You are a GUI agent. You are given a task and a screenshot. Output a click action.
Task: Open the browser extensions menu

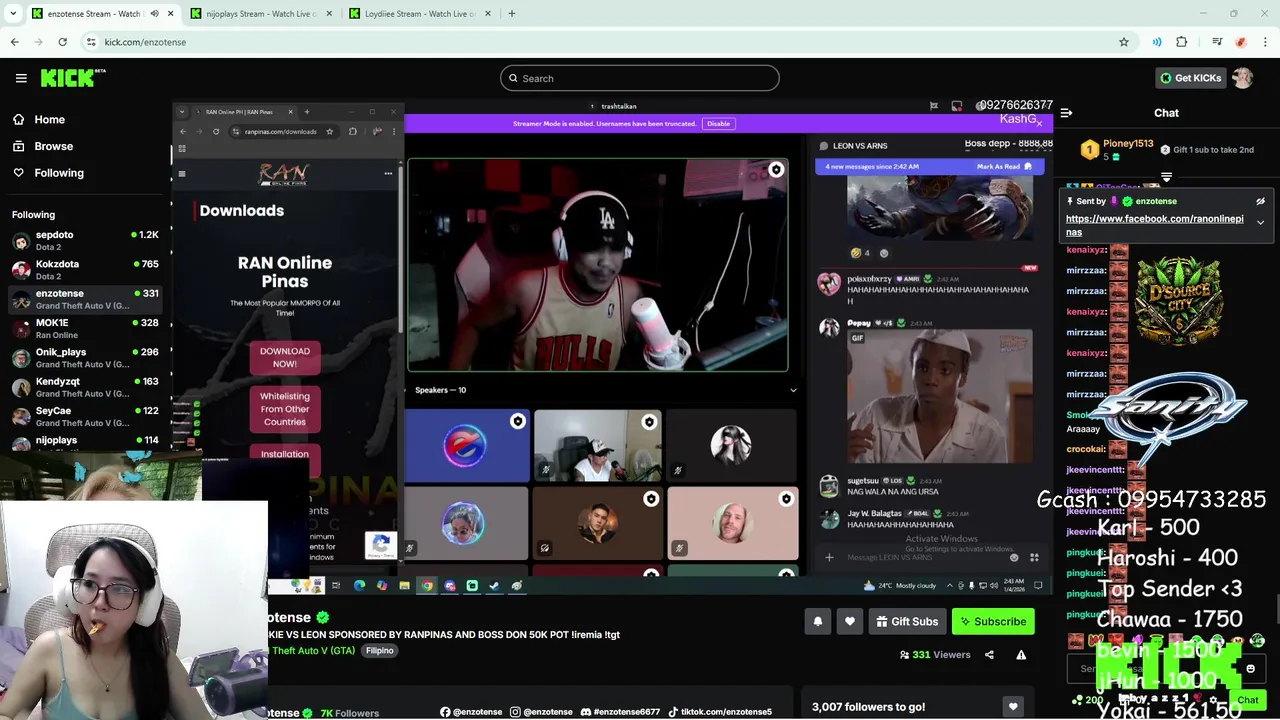pos(1182,42)
